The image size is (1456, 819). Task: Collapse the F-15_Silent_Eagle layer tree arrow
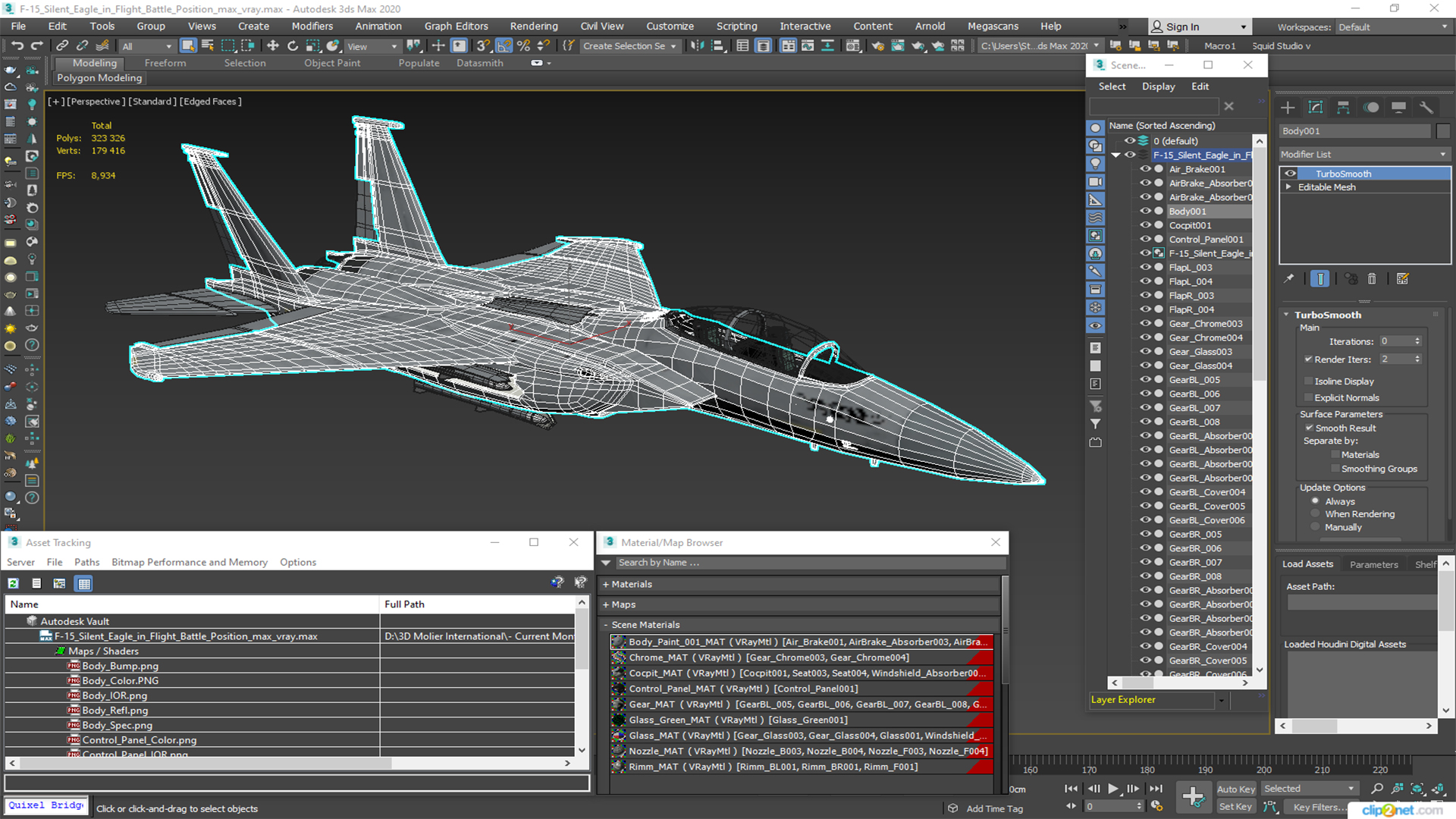(1116, 155)
